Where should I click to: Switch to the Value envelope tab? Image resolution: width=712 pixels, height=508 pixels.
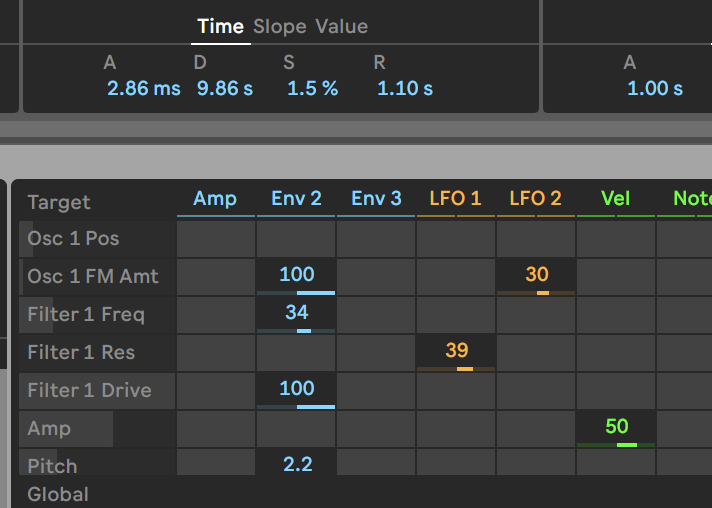coord(342,26)
